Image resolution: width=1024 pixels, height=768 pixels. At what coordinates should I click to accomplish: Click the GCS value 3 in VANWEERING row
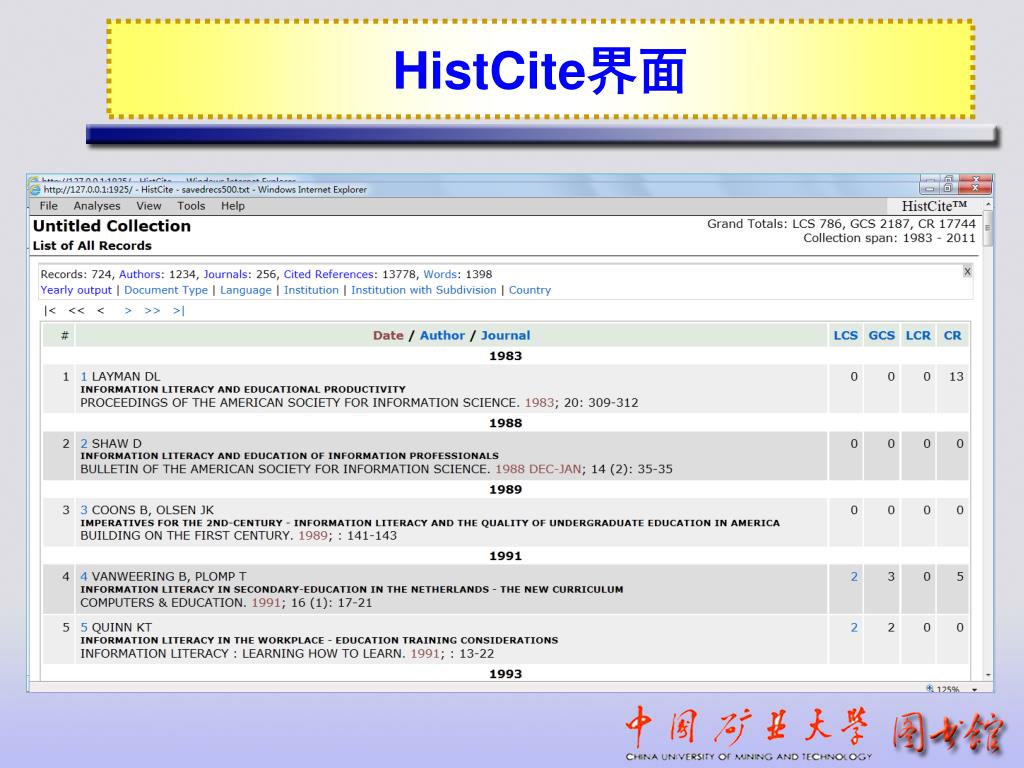pyautogui.click(x=891, y=577)
